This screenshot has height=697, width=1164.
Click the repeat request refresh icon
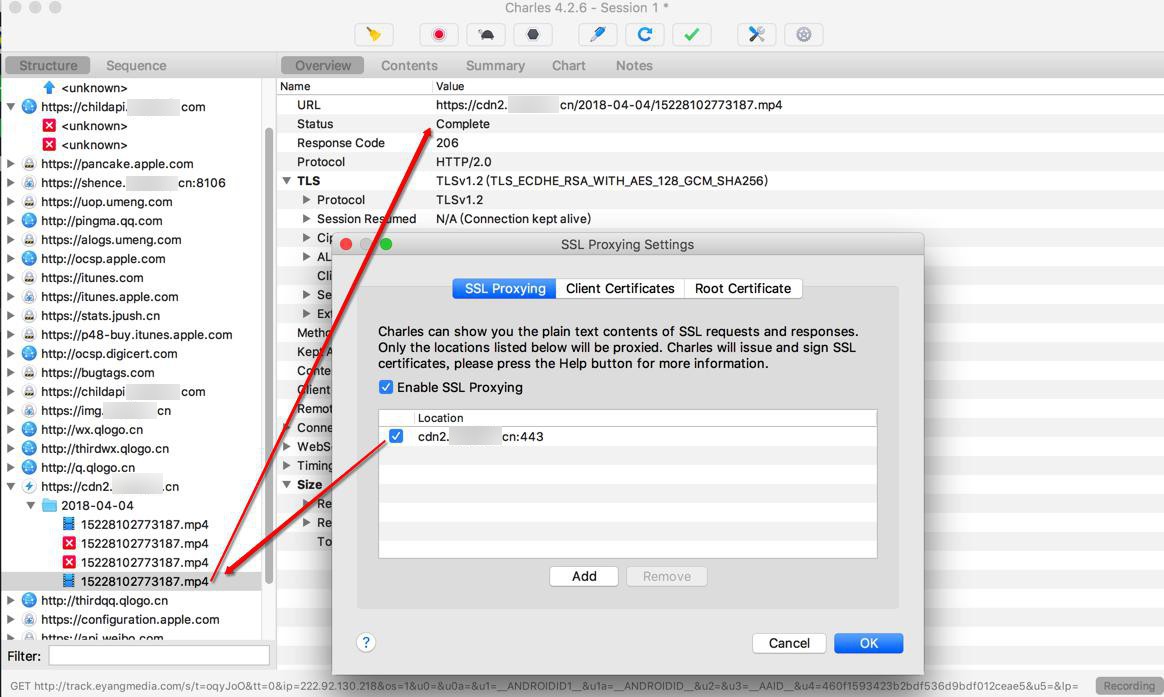point(644,34)
